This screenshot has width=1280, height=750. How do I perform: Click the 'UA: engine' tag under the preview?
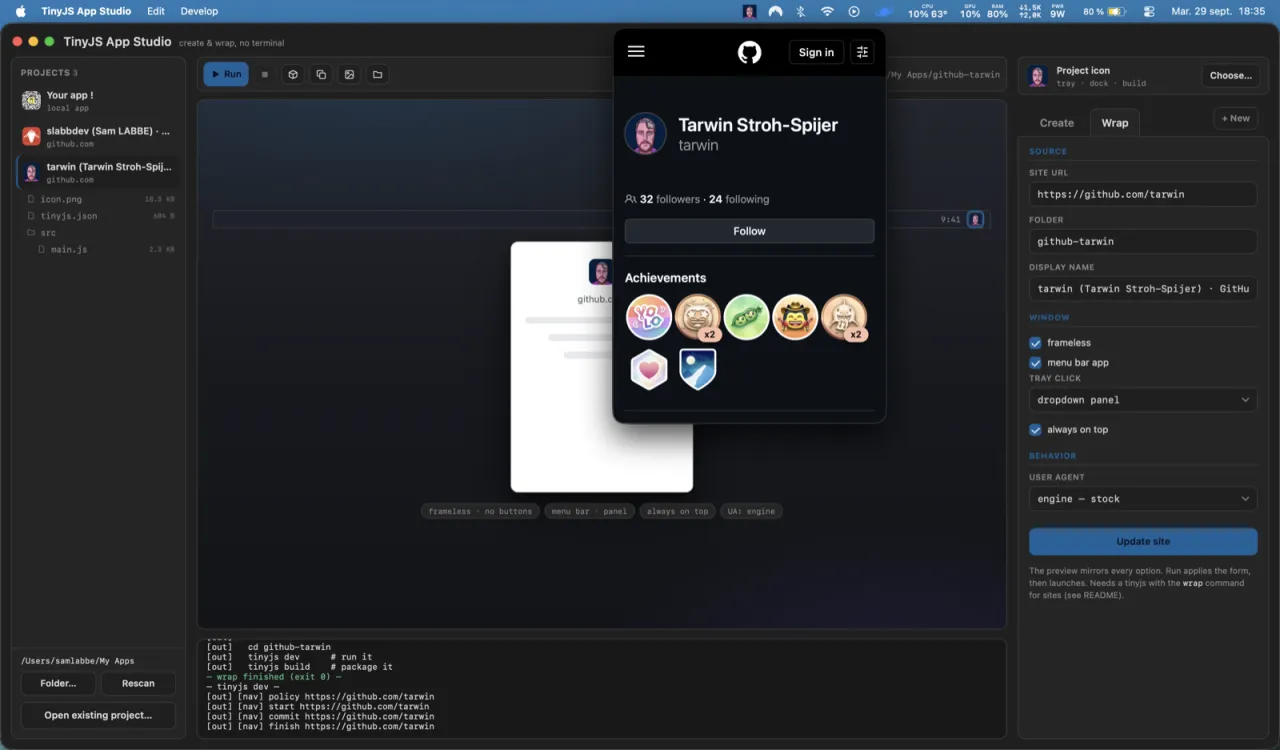pyautogui.click(x=751, y=511)
